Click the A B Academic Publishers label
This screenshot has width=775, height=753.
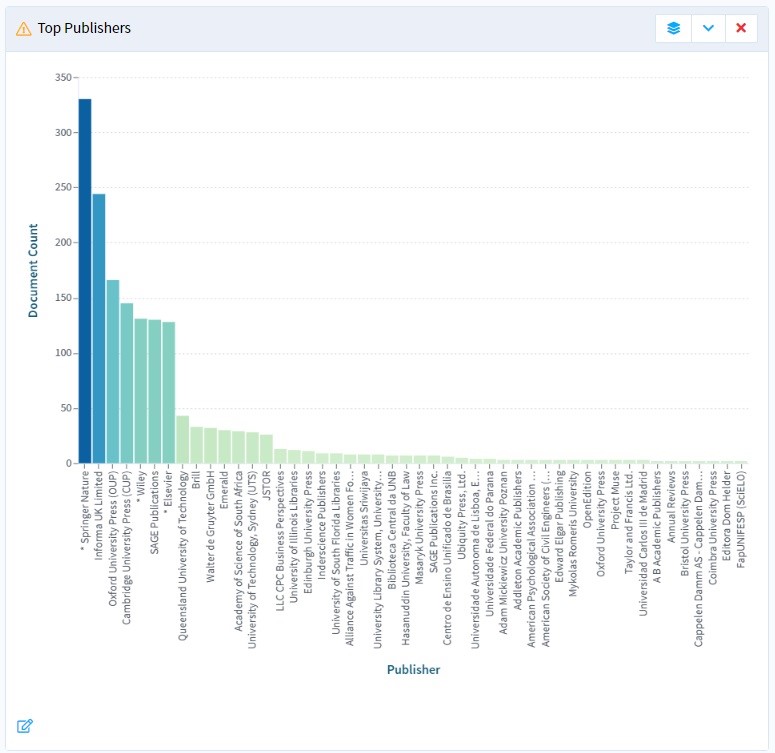657,526
